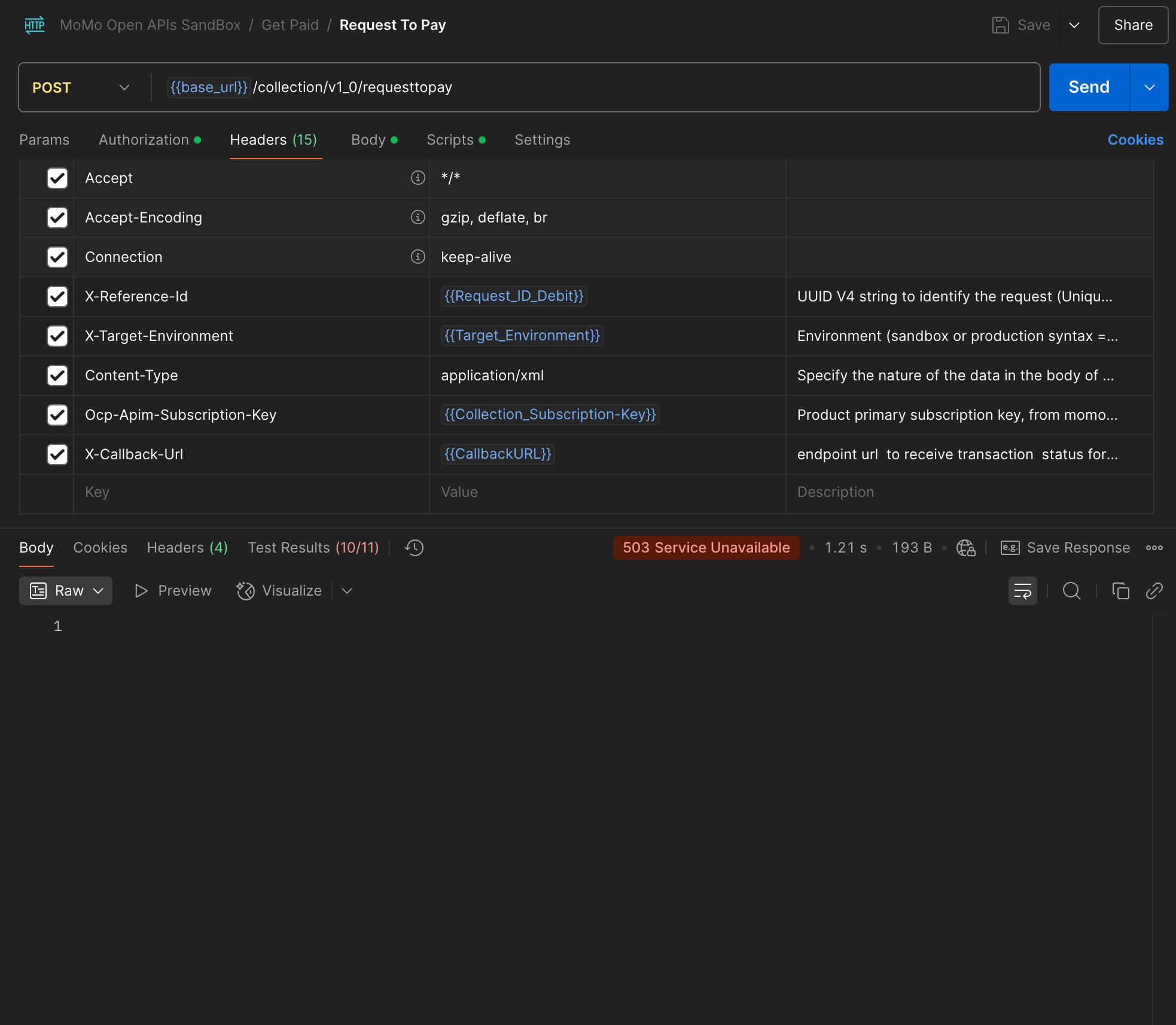Click the Preview play icon
This screenshot has height=1025, width=1176.
tap(141, 591)
